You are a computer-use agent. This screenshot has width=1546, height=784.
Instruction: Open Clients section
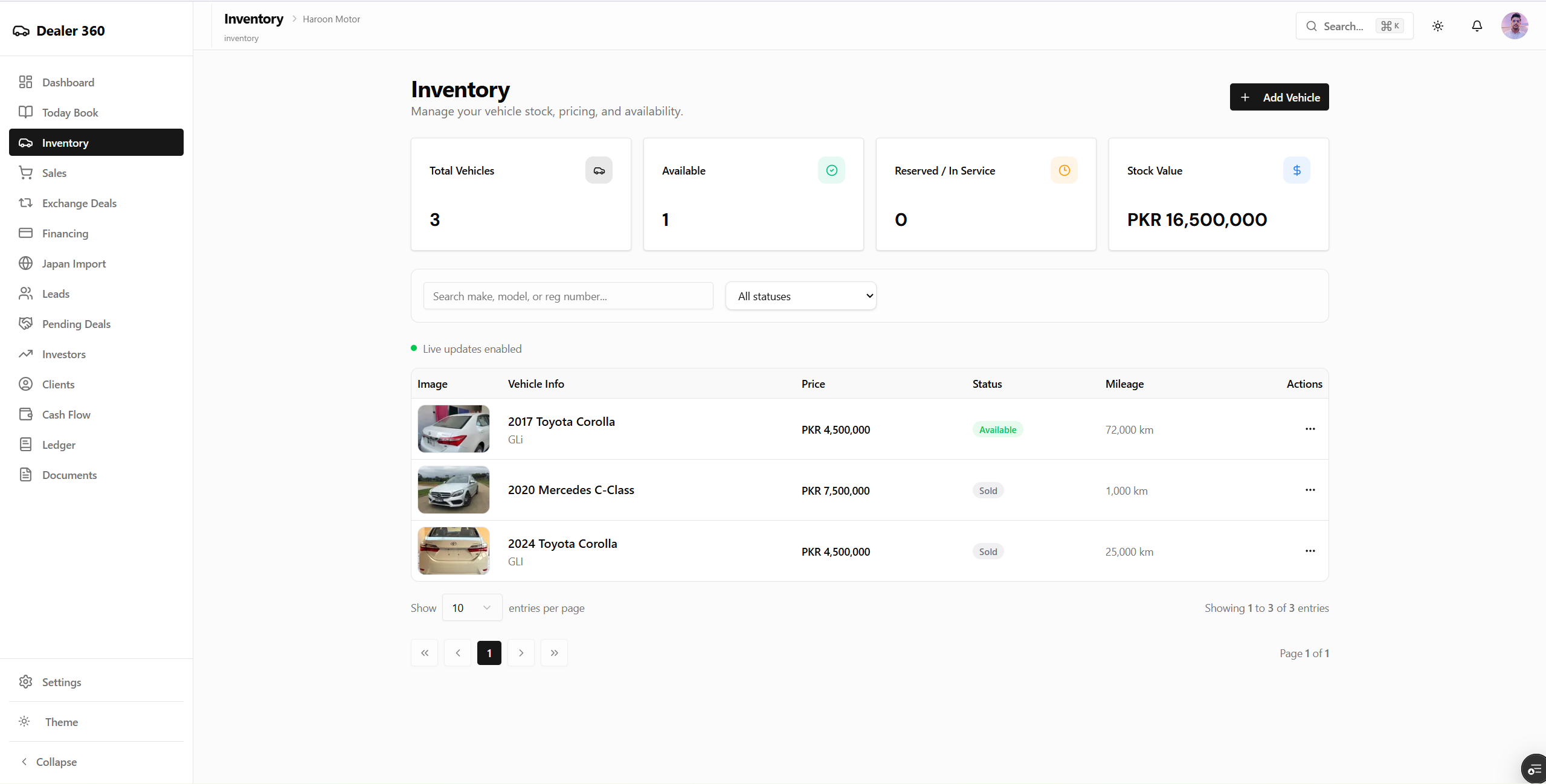(x=96, y=384)
